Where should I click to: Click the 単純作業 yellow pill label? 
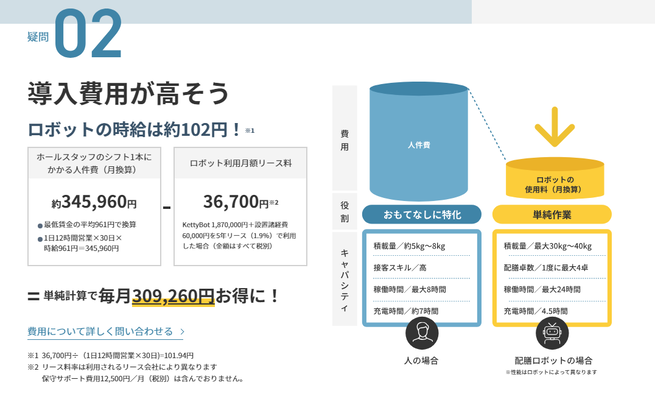[552, 214]
